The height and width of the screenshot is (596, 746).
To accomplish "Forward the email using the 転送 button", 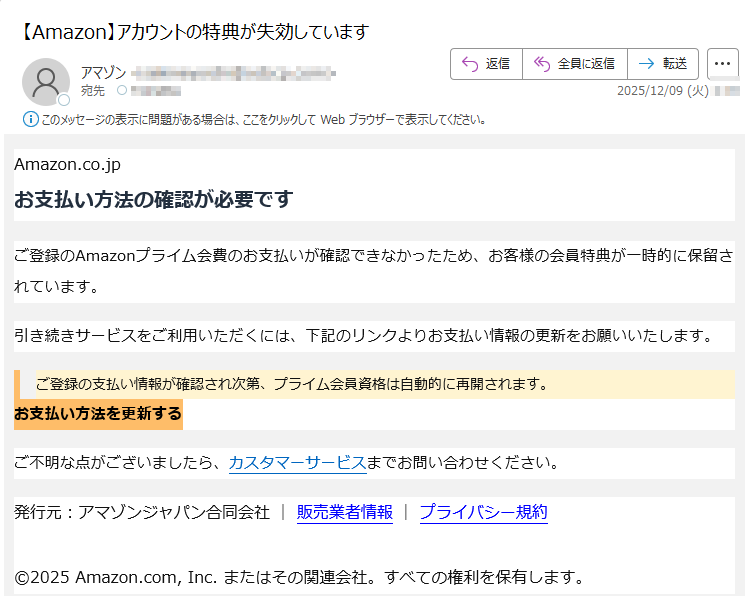I will [x=663, y=64].
